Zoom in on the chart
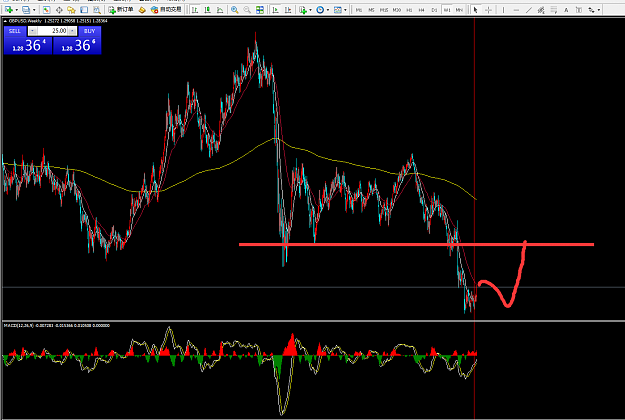 click(235, 10)
